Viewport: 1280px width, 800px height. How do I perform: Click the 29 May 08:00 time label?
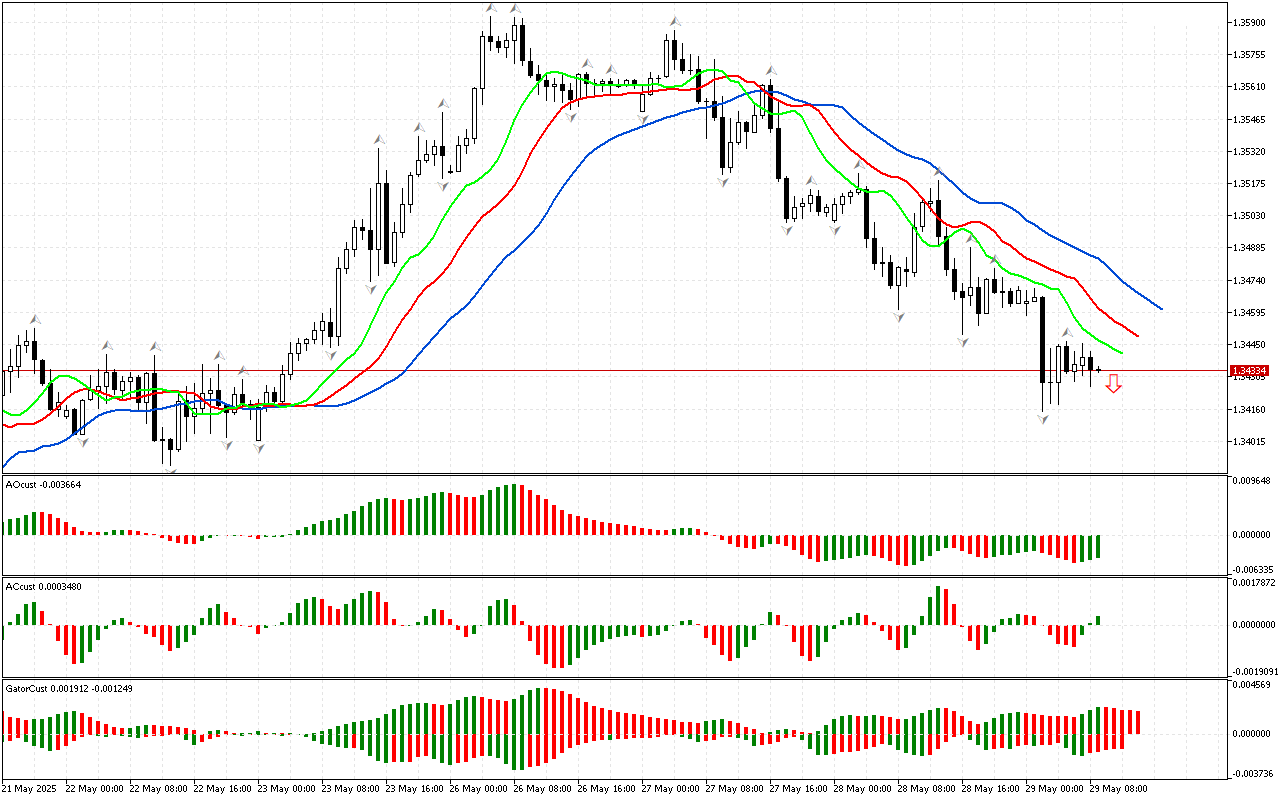coord(1119,788)
